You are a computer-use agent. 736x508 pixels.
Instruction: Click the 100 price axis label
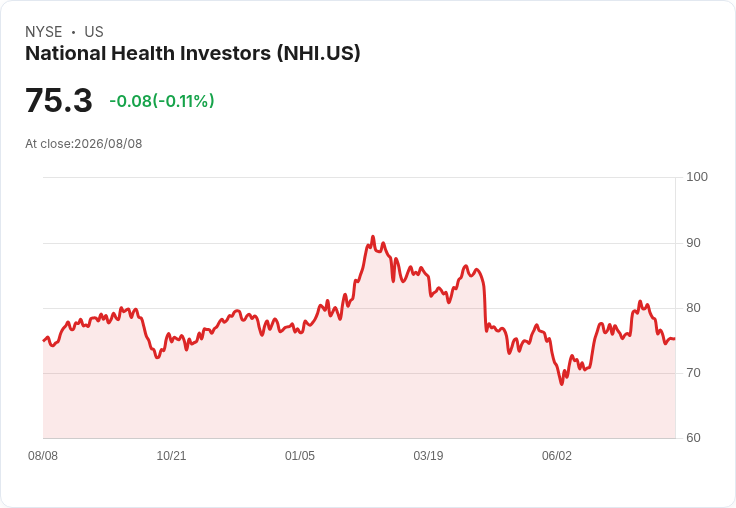pyautogui.click(x=697, y=177)
